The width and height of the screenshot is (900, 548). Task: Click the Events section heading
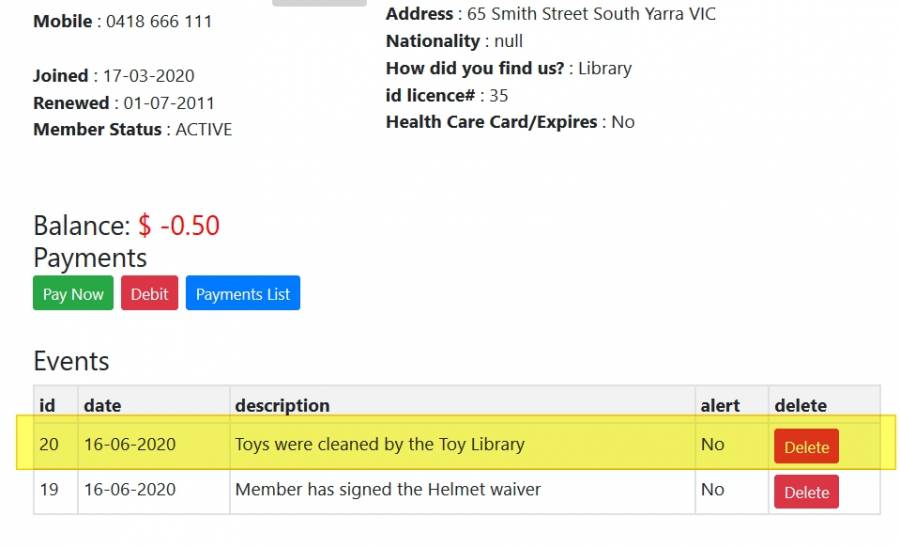[71, 361]
